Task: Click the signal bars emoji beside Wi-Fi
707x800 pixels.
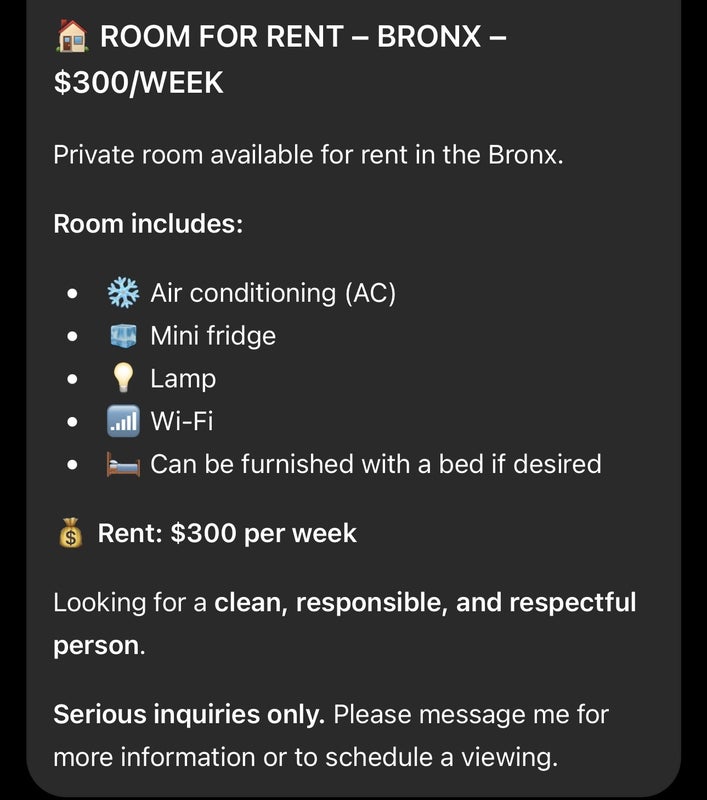Action: [x=123, y=421]
